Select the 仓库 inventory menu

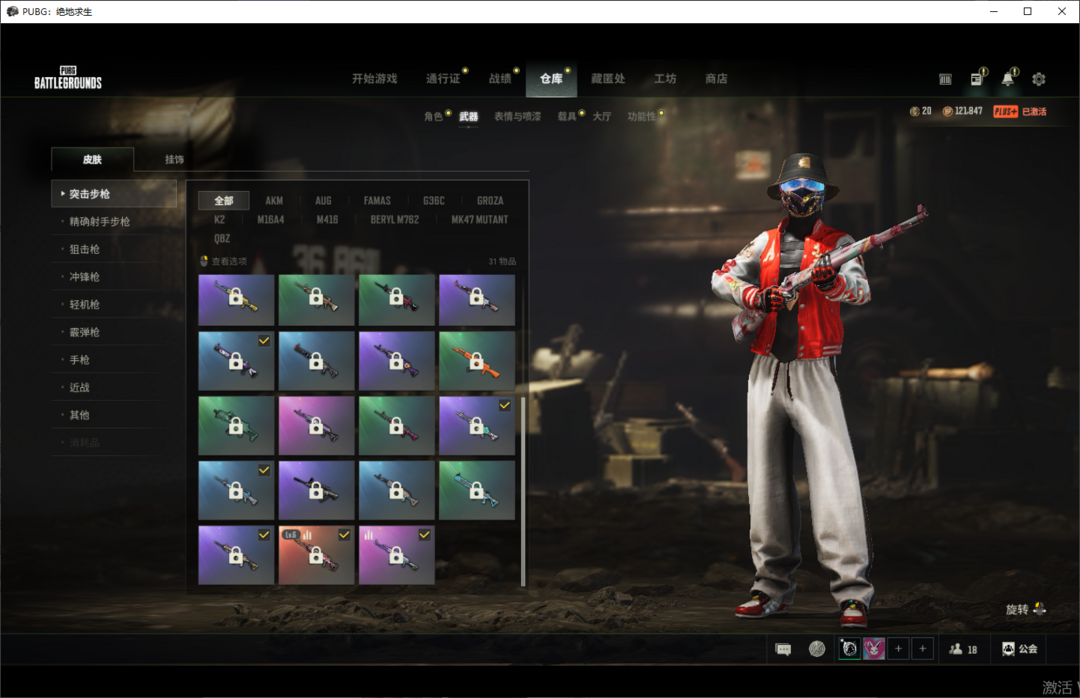pyautogui.click(x=551, y=79)
